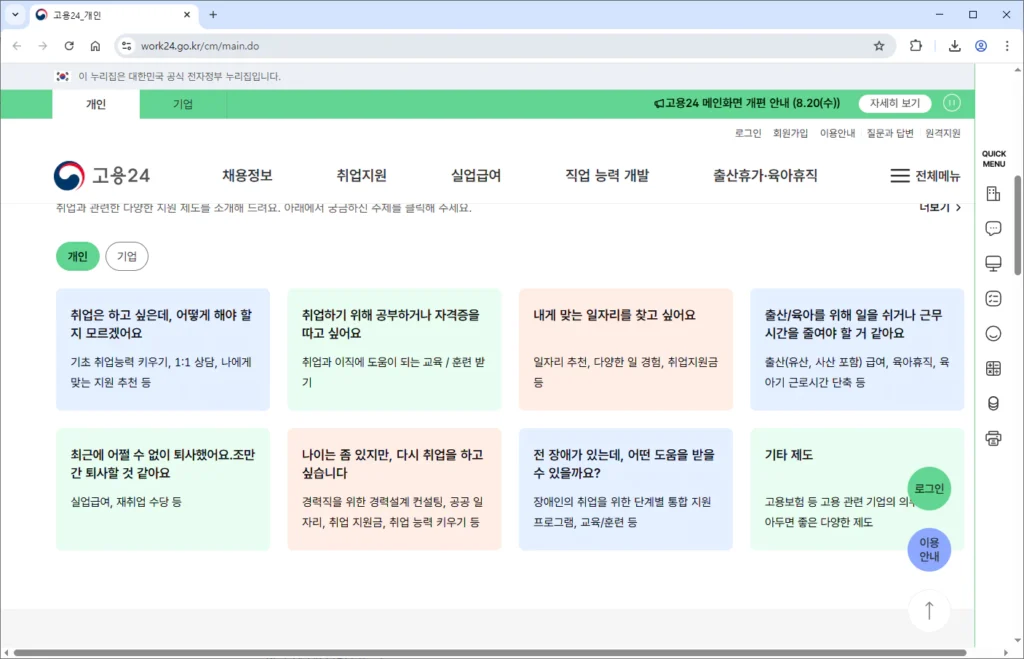Select the coins icon in the Quick Menu

pyautogui.click(x=992, y=402)
